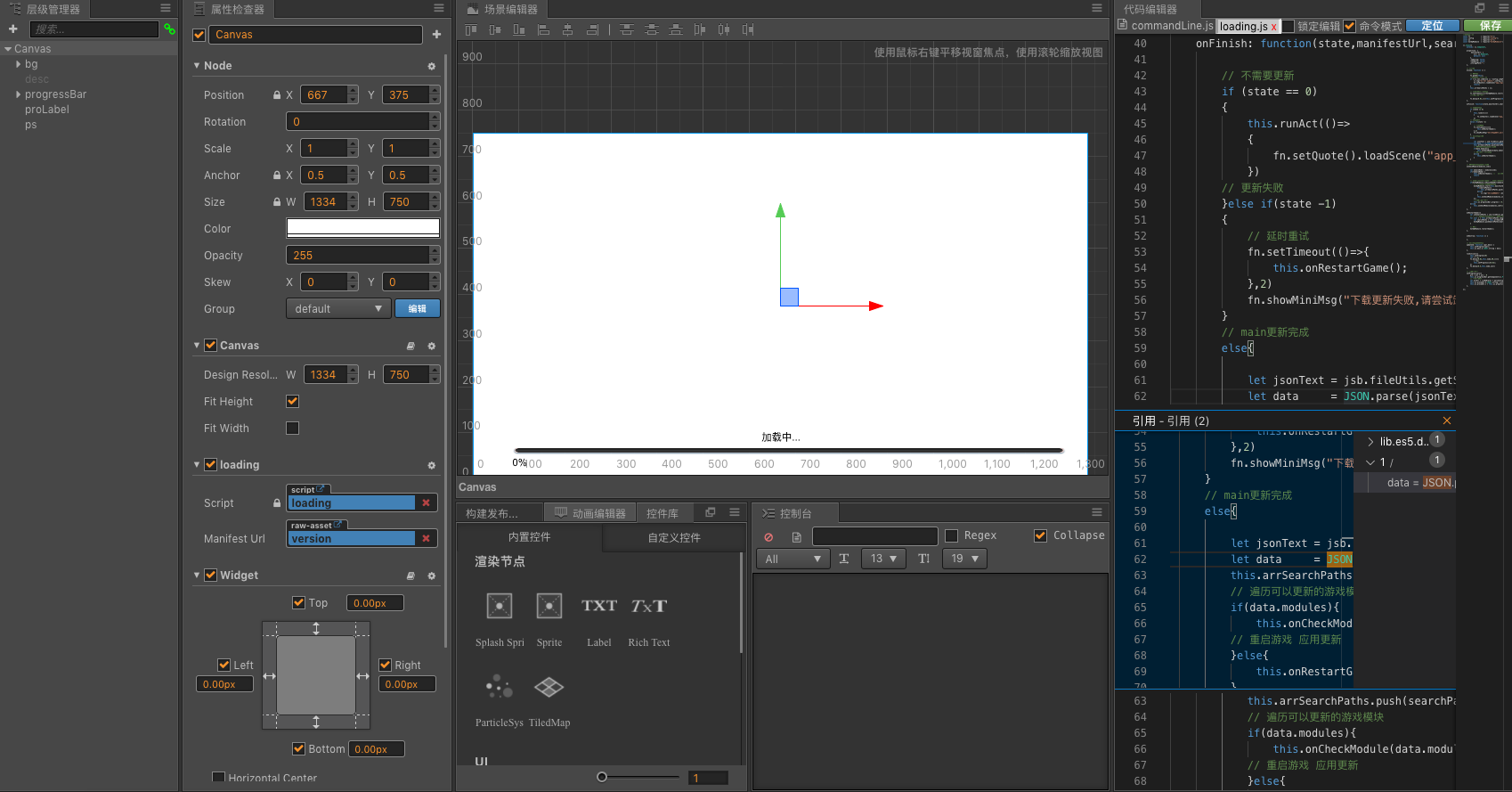Collapse the Canvas root node in hierarchy

click(8, 49)
